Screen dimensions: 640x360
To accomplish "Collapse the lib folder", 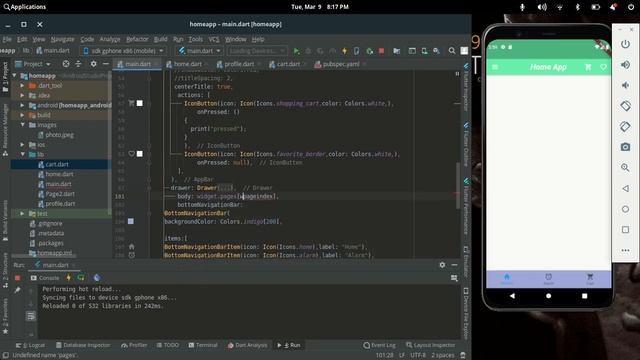I will coord(22,154).
